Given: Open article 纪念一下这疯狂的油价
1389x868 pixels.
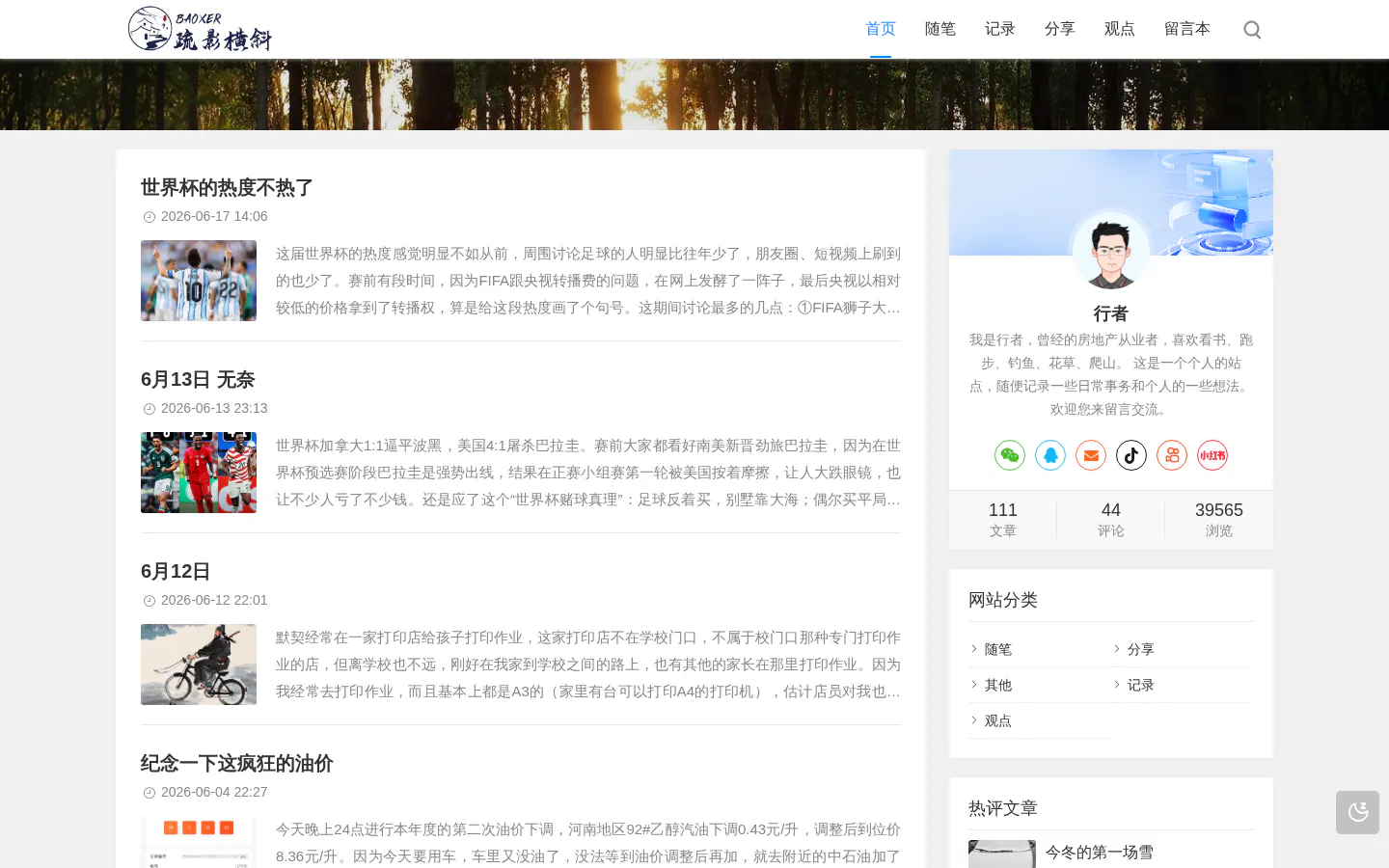Looking at the screenshot, I should (x=237, y=763).
